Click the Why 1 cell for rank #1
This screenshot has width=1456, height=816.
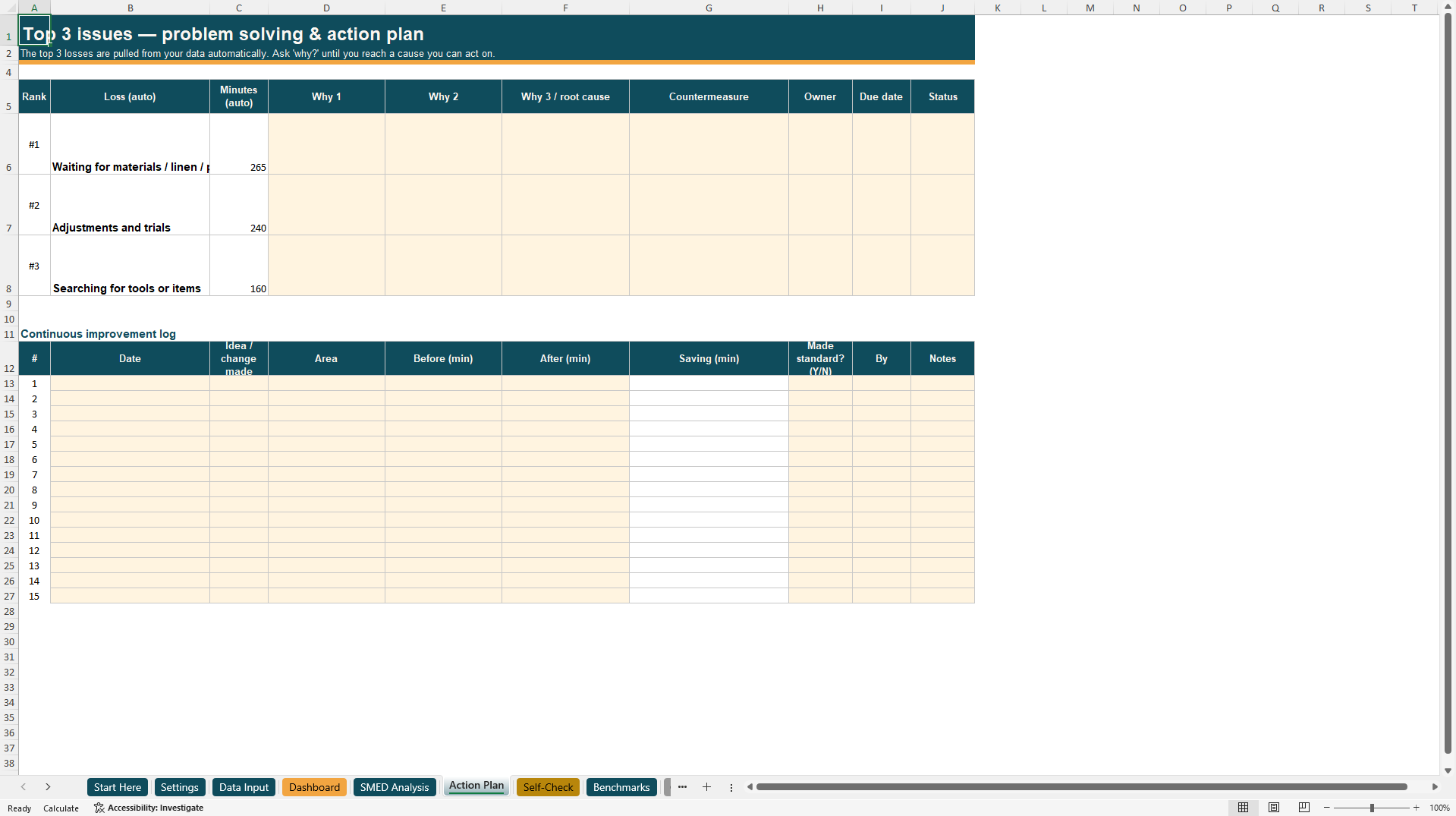click(x=326, y=144)
